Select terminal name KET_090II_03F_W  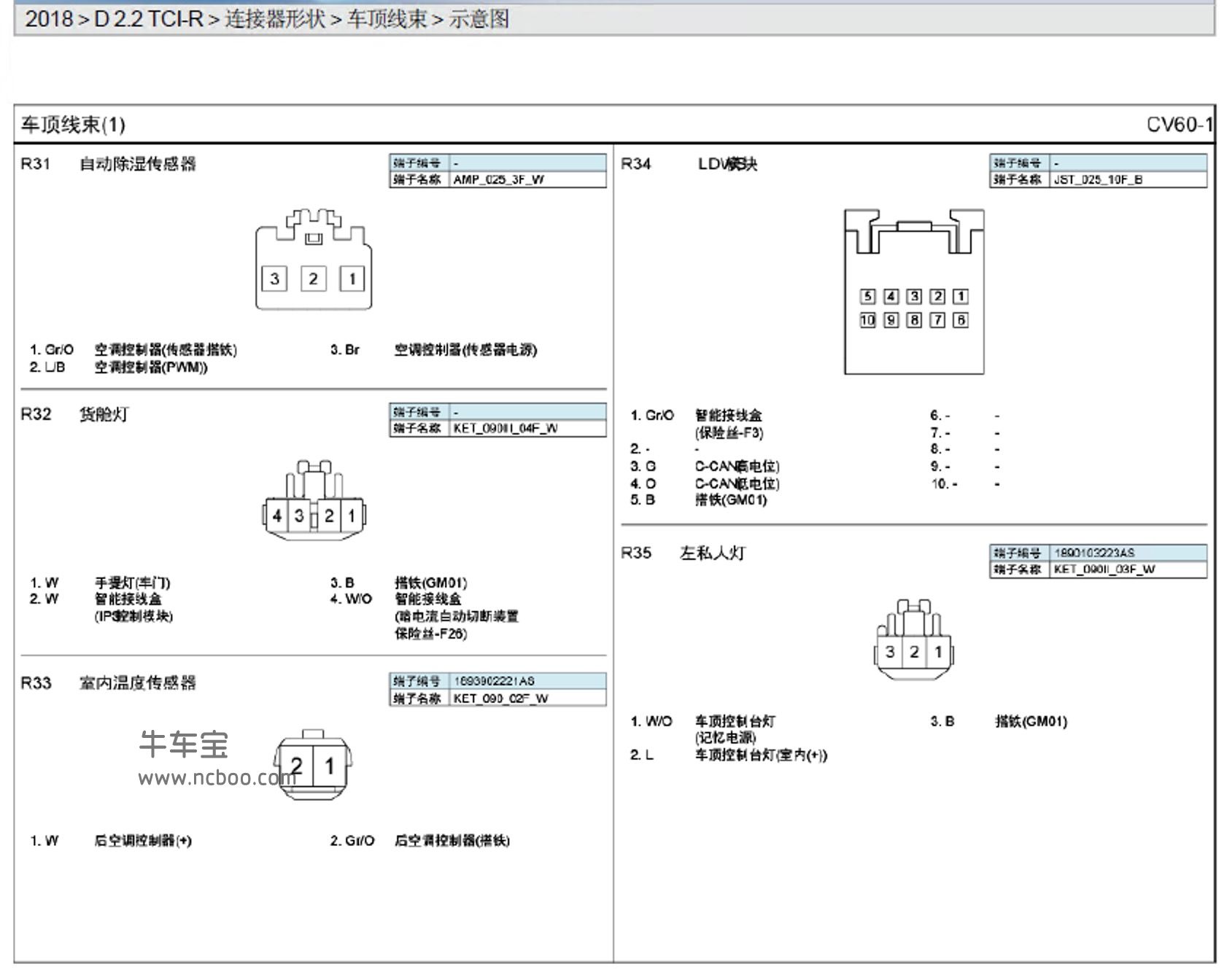[x=1104, y=569]
